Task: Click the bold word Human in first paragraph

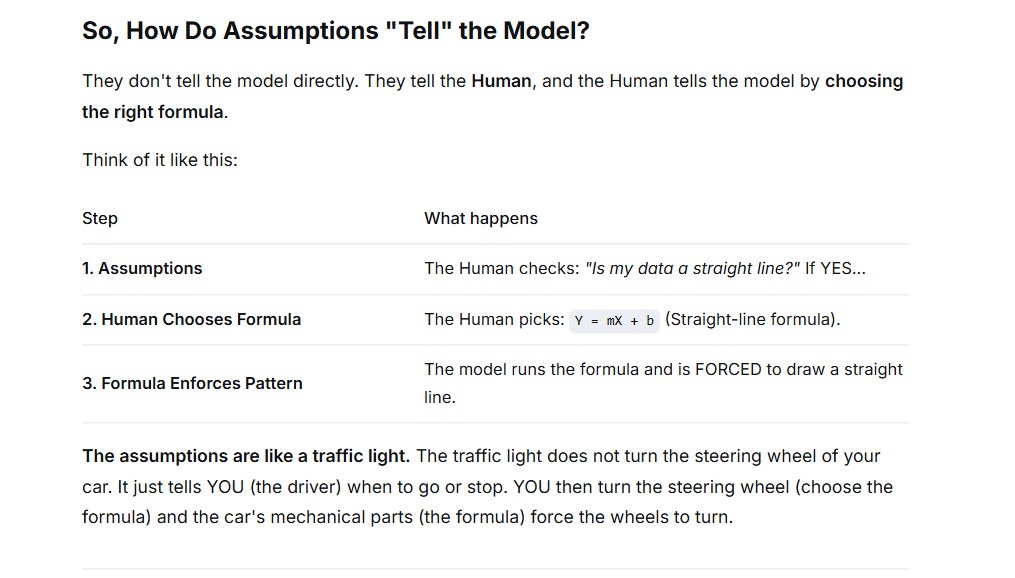Action: point(501,81)
